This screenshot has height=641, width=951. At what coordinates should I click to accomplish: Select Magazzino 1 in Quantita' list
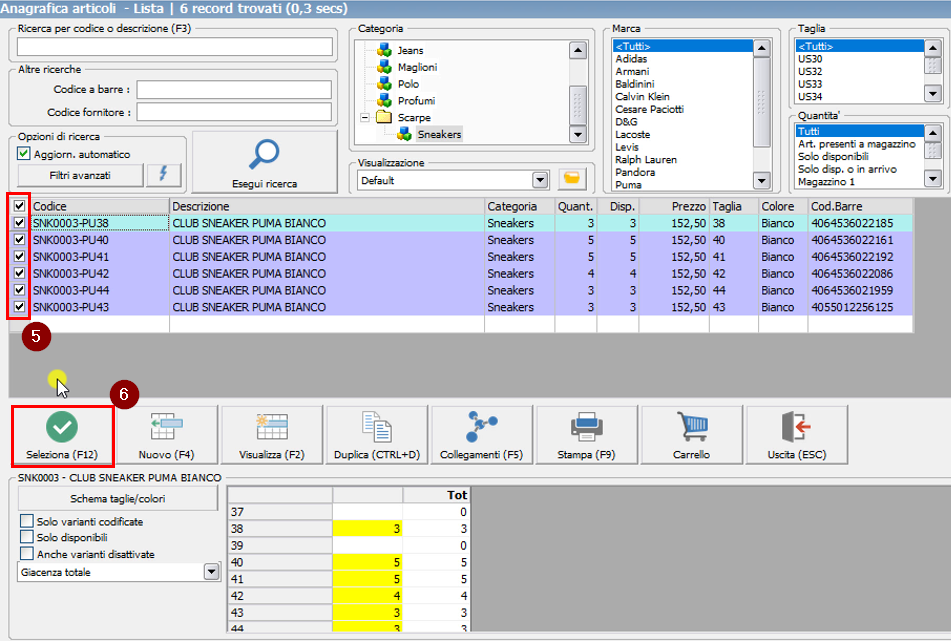click(x=826, y=181)
